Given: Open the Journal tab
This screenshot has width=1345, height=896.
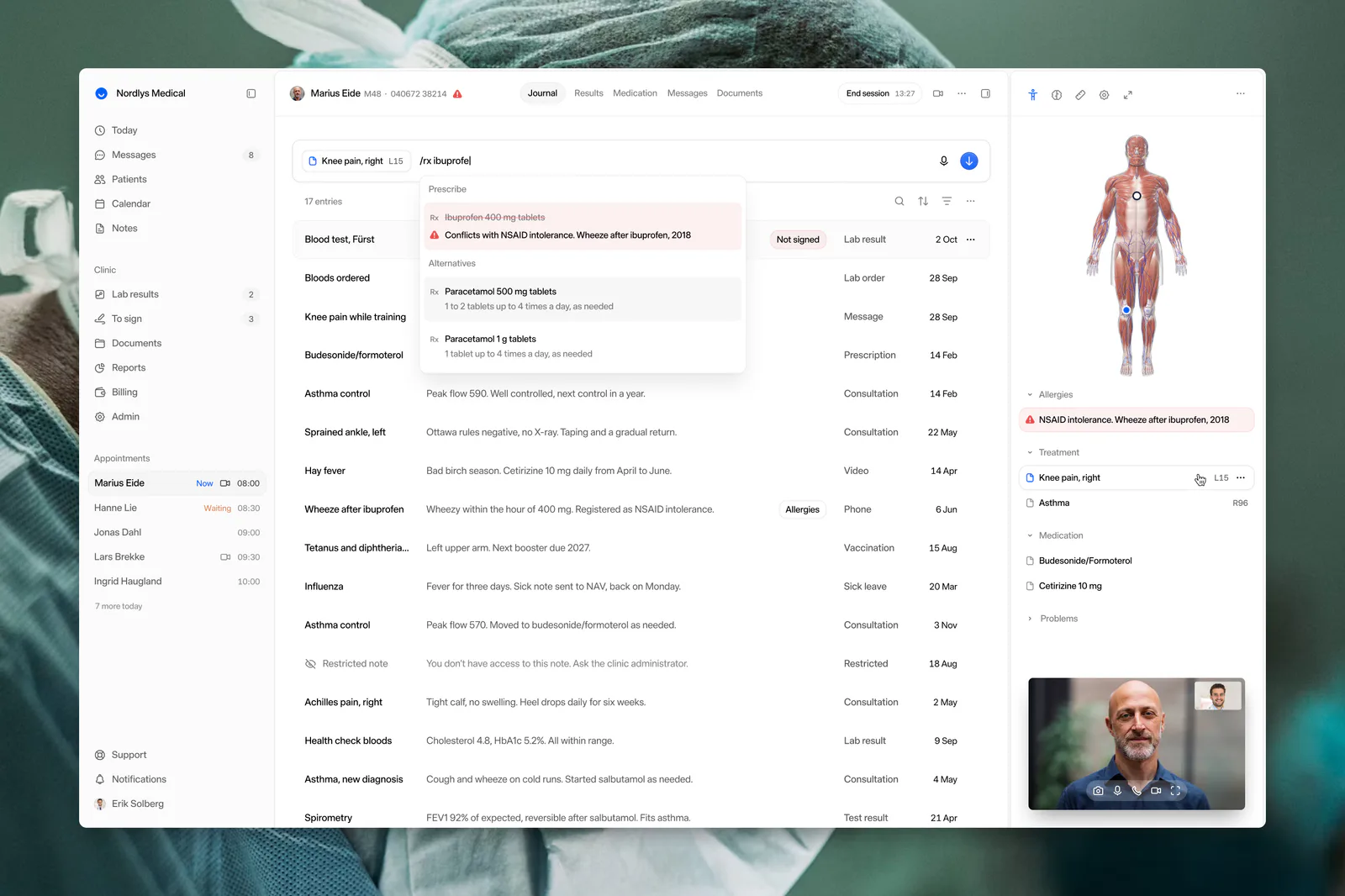Looking at the screenshot, I should (542, 93).
